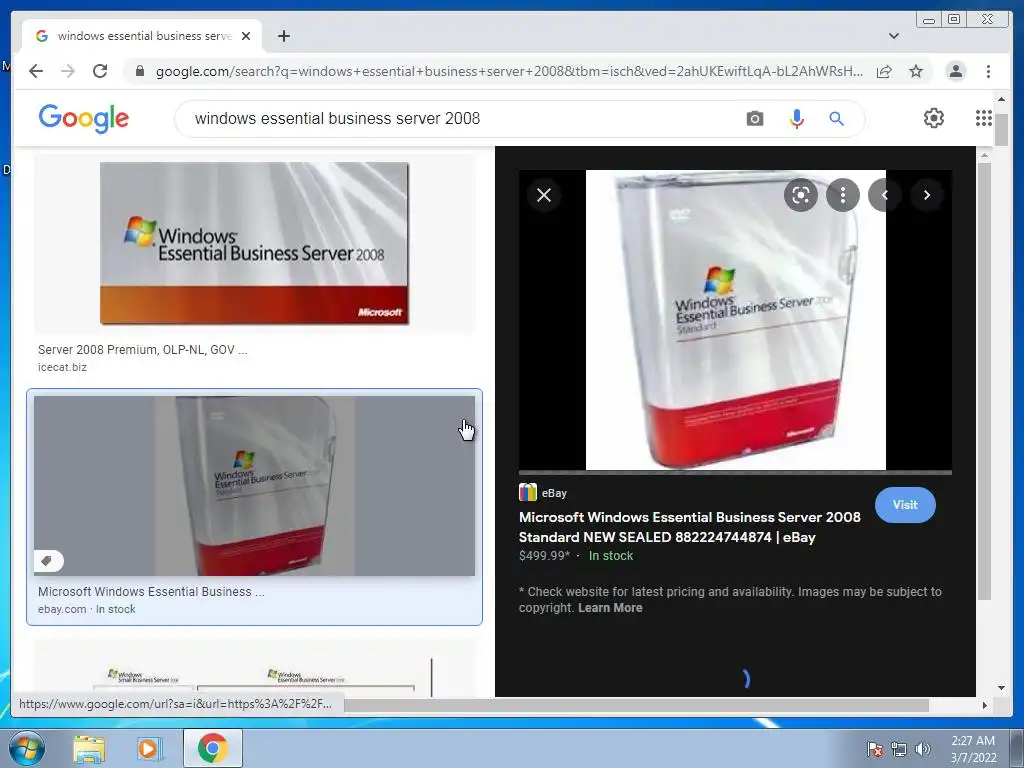Open the Chrome profile icon

tap(955, 71)
